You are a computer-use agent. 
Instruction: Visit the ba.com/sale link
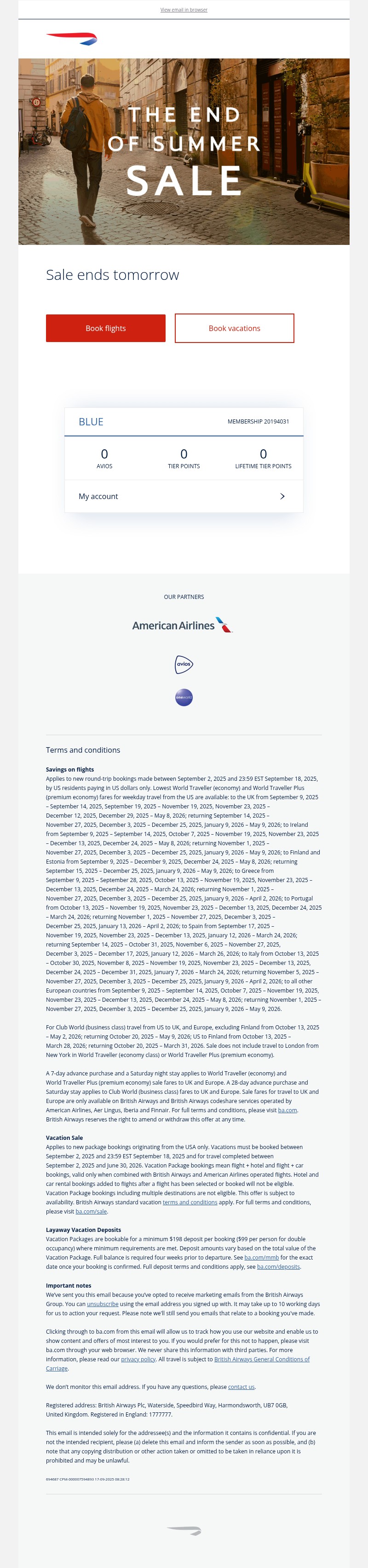[91, 1211]
